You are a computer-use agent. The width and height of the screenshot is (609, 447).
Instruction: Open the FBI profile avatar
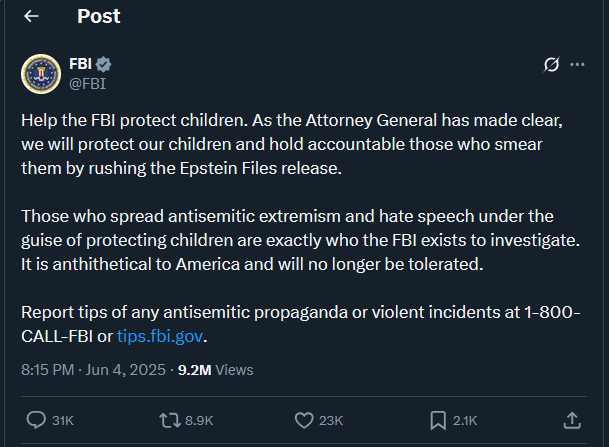(x=41, y=73)
